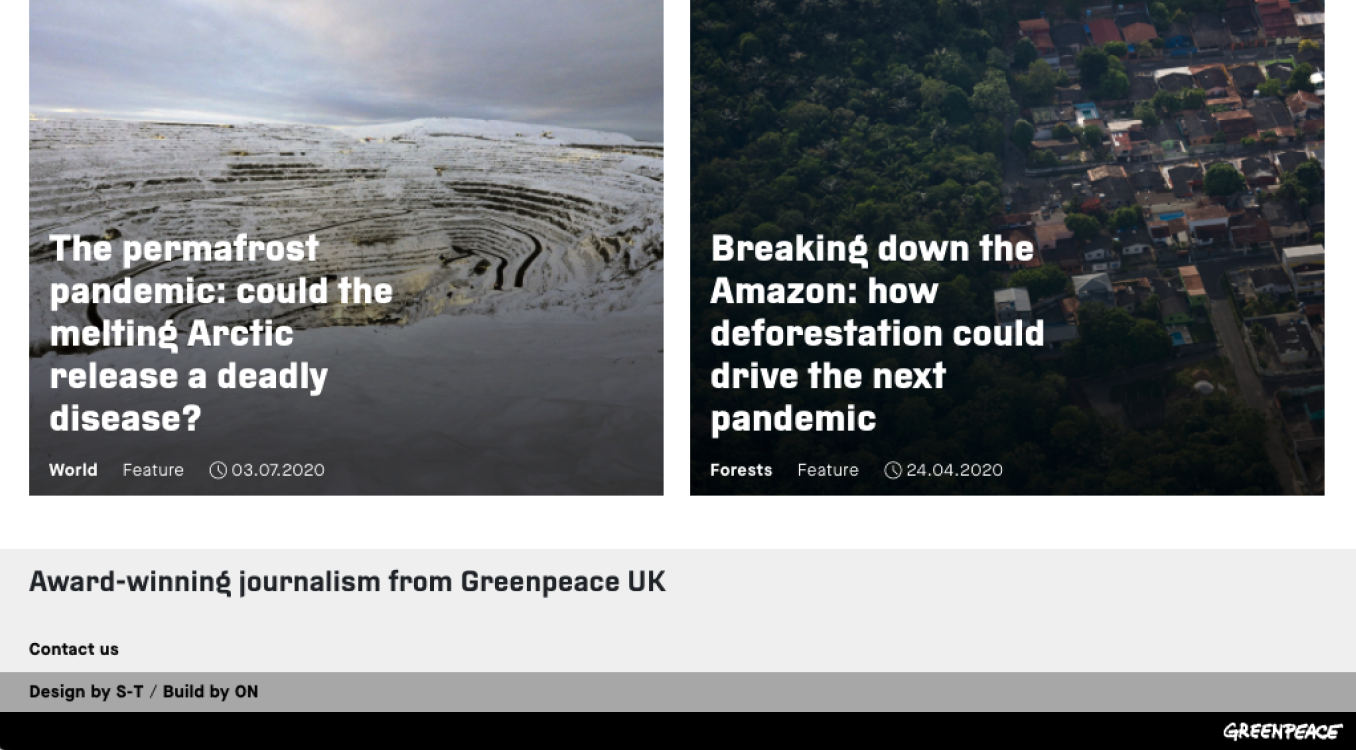Click the 03.07.2020 publication date
This screenshot has height=750, width=1356.
[278, 470]
